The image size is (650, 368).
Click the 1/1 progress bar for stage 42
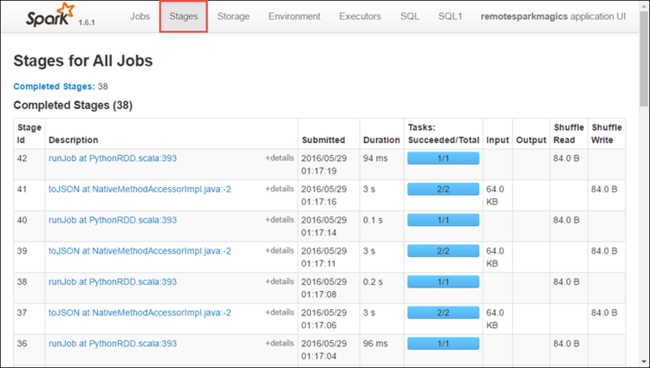(x=443, y=158)
